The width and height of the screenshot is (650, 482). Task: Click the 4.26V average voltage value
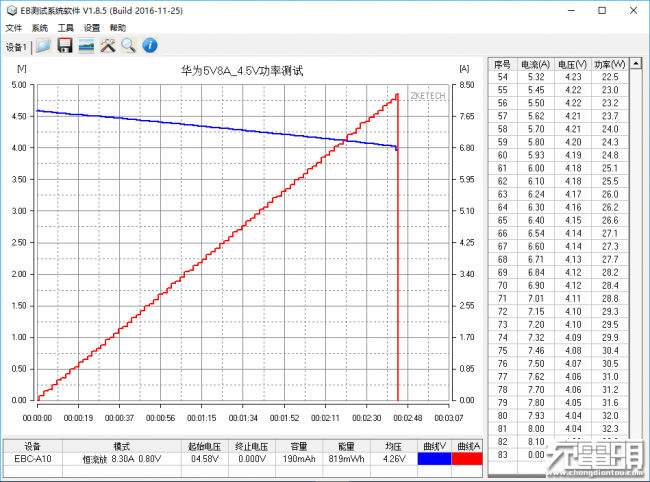coord(393,459)
